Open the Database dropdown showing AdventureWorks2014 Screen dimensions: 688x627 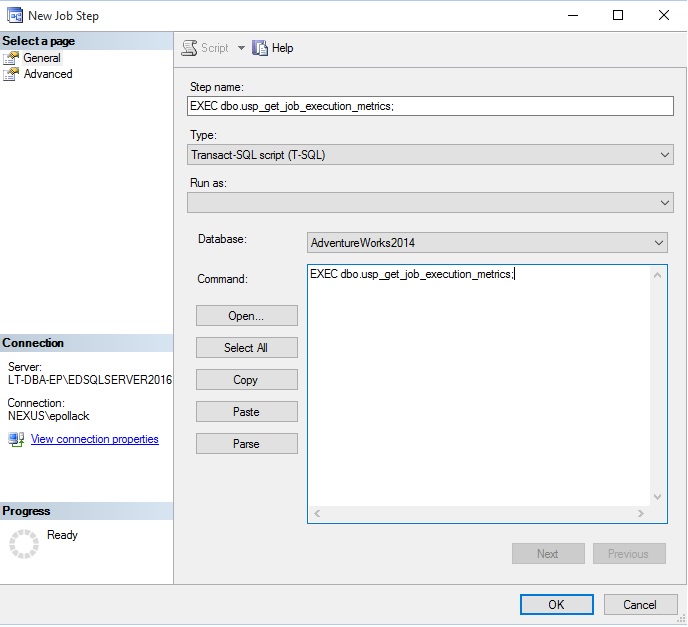[x=487, y=243]
